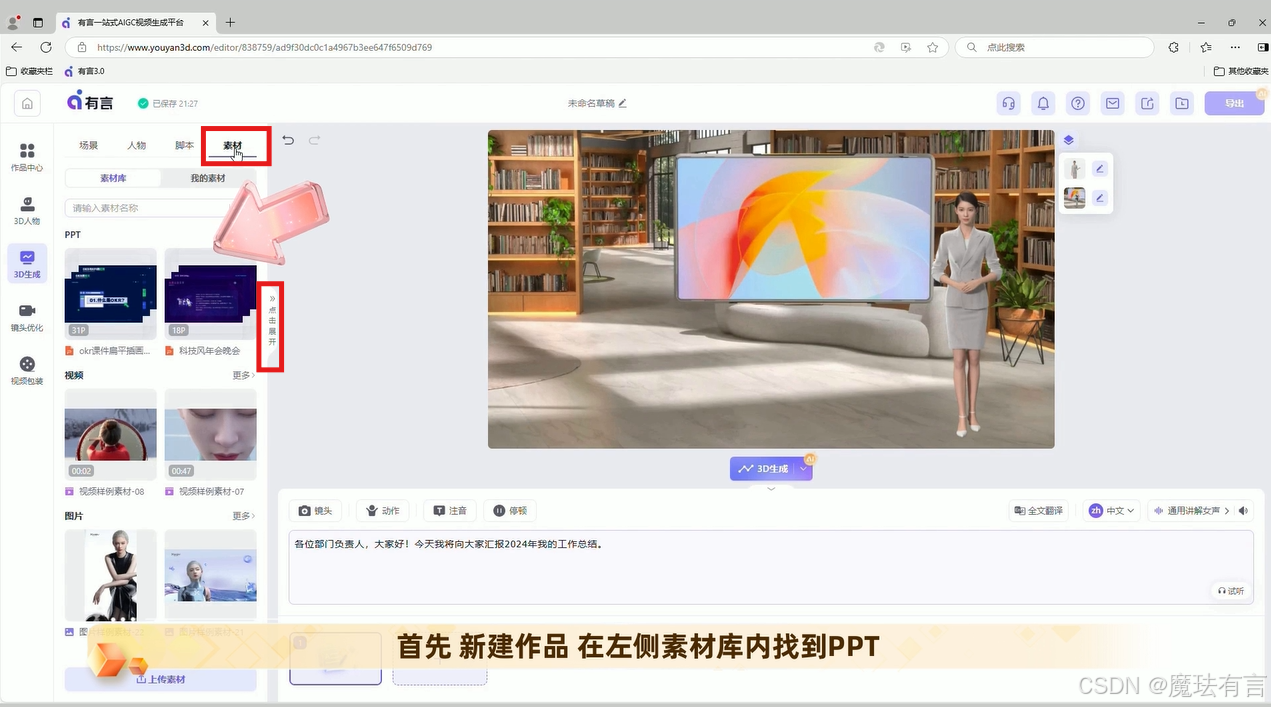This screenshot has width=1271, height=707.
Task: Open 作品中心 in the sidebar
Action: coord(27,157)
